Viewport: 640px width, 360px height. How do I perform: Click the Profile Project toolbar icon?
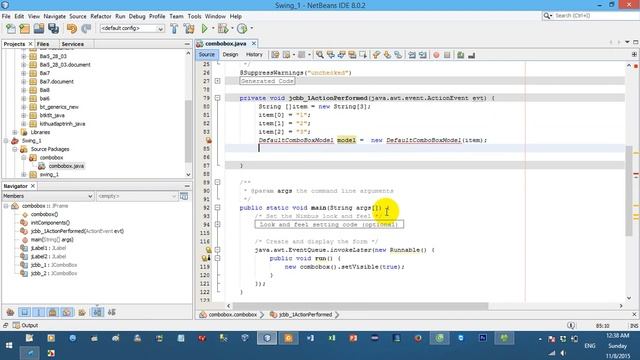pos(242,29)
